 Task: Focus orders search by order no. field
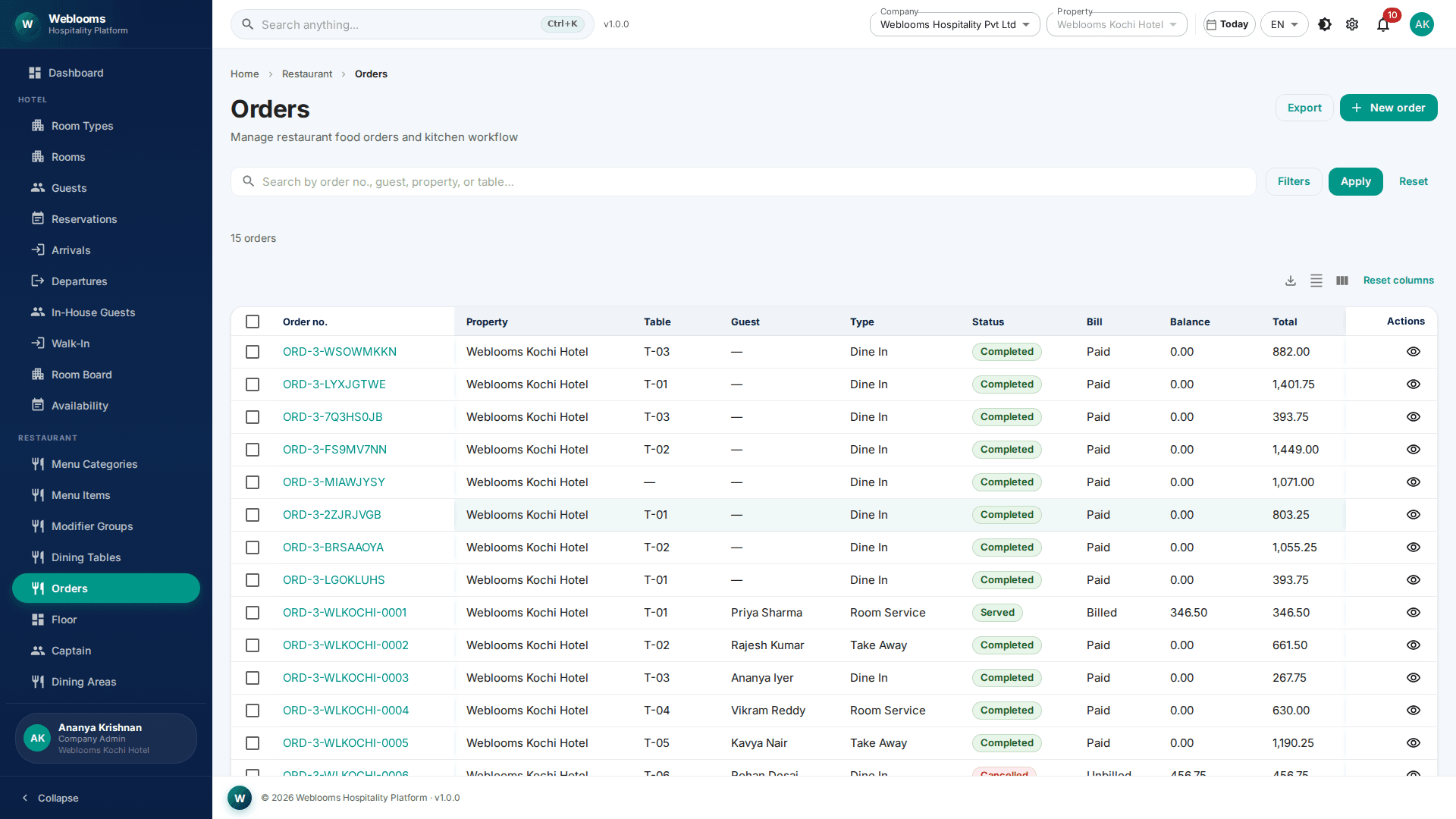point(743,182)
